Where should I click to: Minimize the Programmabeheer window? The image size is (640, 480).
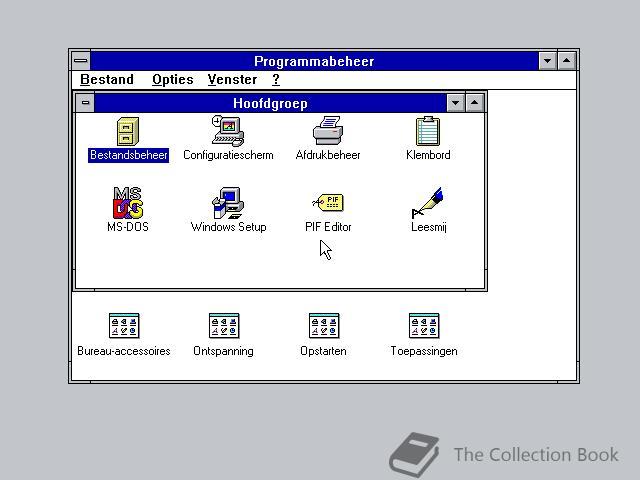[547, 61]
